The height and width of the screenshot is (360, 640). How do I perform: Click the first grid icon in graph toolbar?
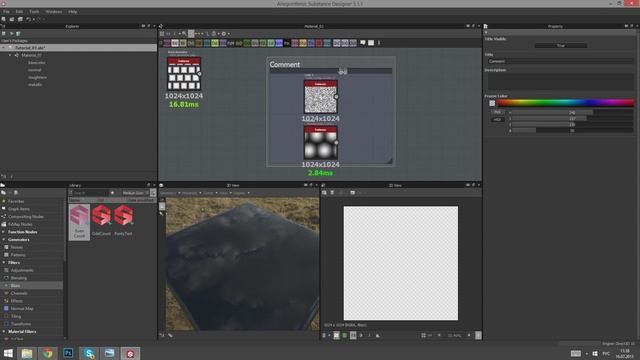click(162, 34)
